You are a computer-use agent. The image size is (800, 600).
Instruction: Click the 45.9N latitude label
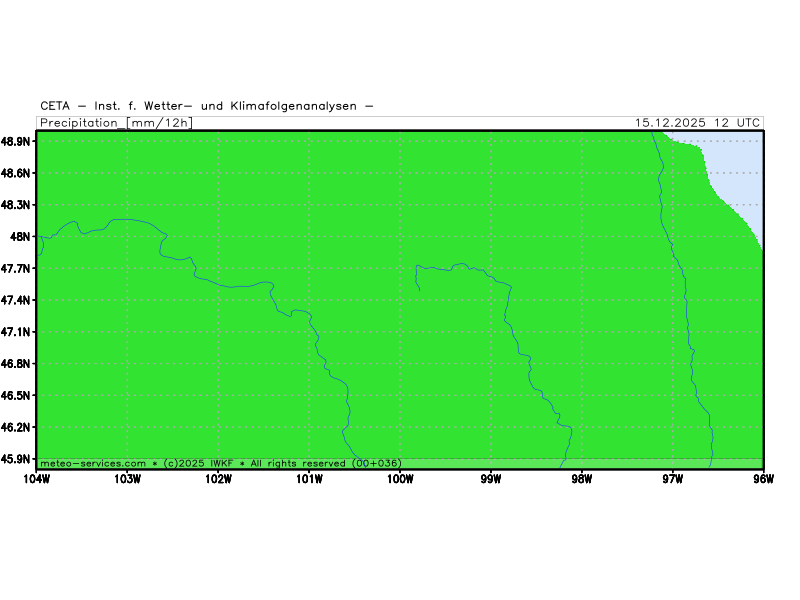click(16, 459)
